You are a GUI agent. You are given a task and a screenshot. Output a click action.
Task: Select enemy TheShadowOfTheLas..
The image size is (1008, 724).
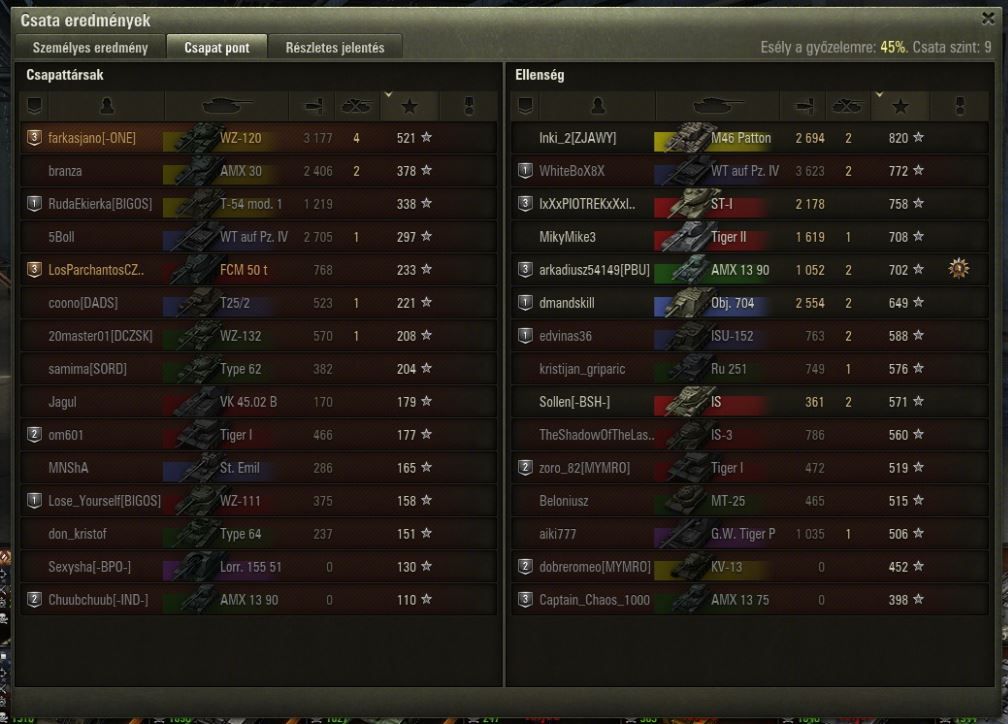pos(597,435)
